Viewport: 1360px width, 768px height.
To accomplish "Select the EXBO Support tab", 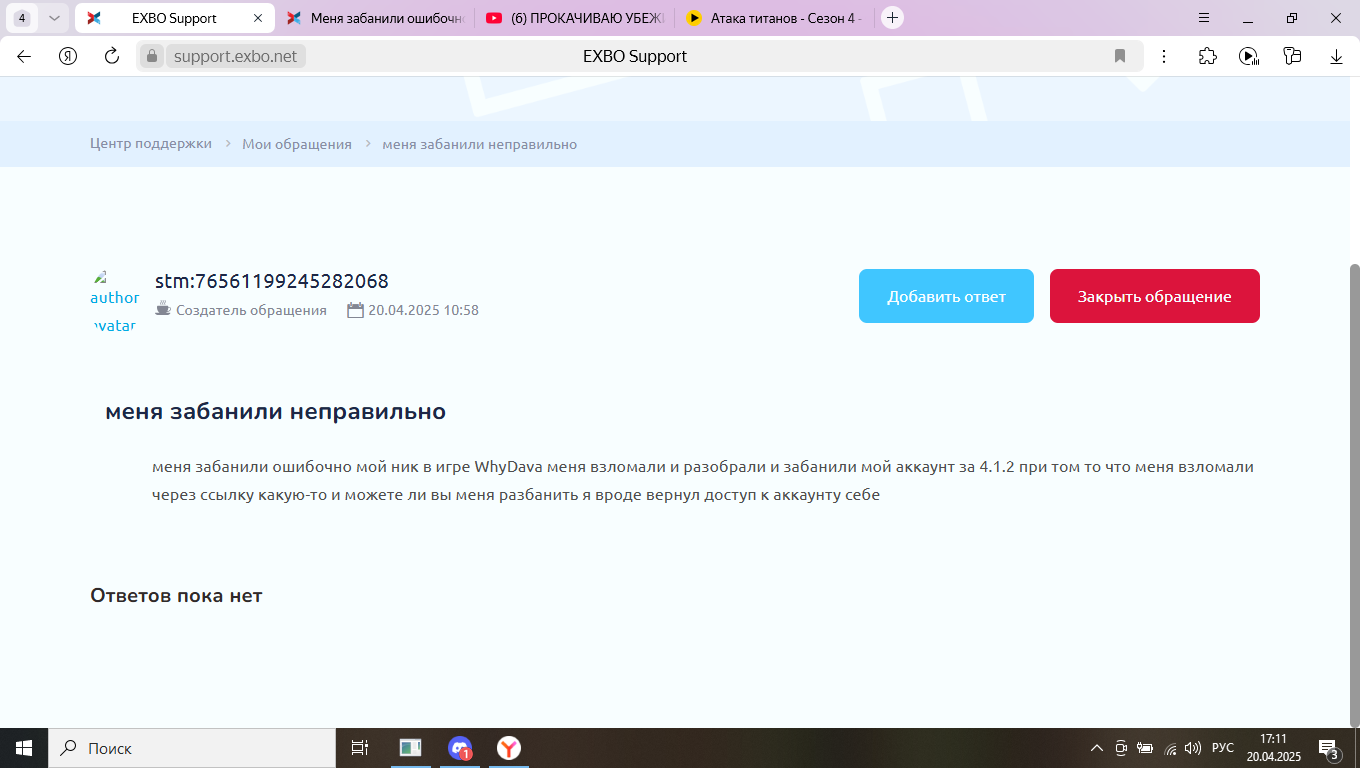I will pos(175,18).
